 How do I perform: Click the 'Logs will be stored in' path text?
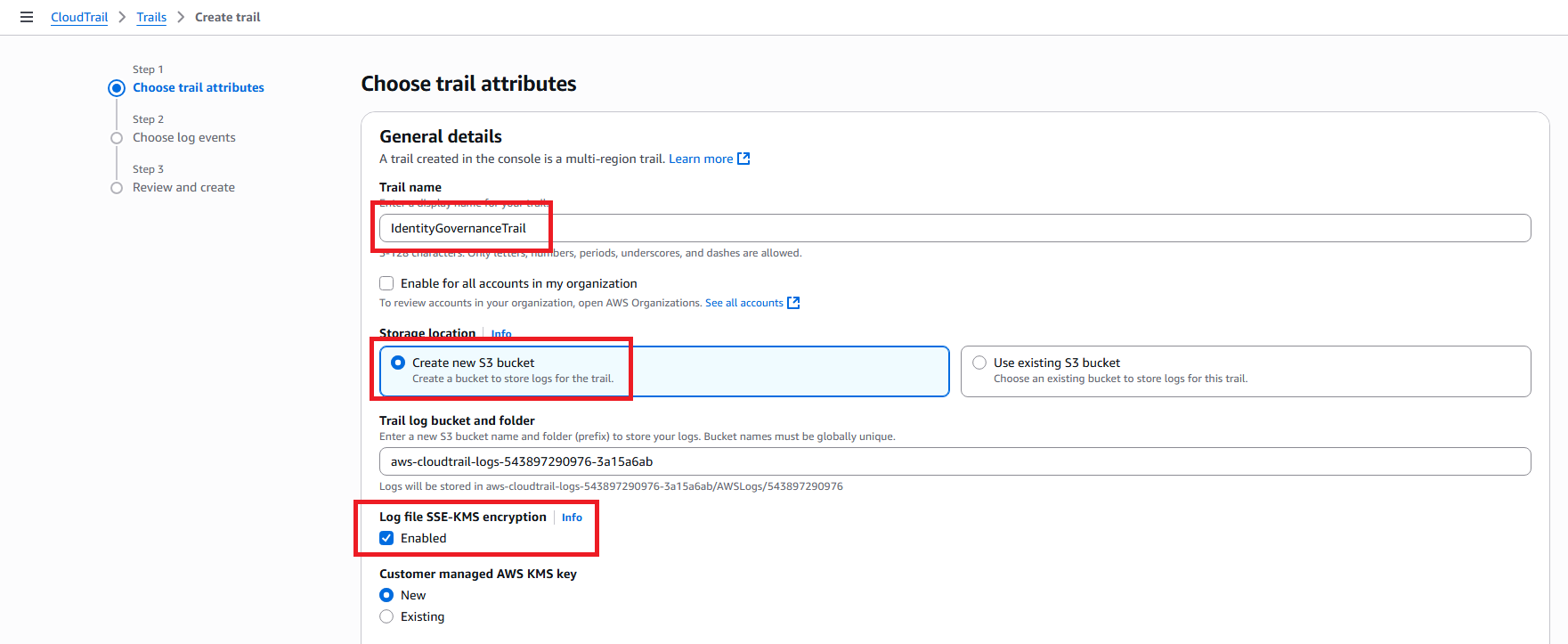coord(611,486)
